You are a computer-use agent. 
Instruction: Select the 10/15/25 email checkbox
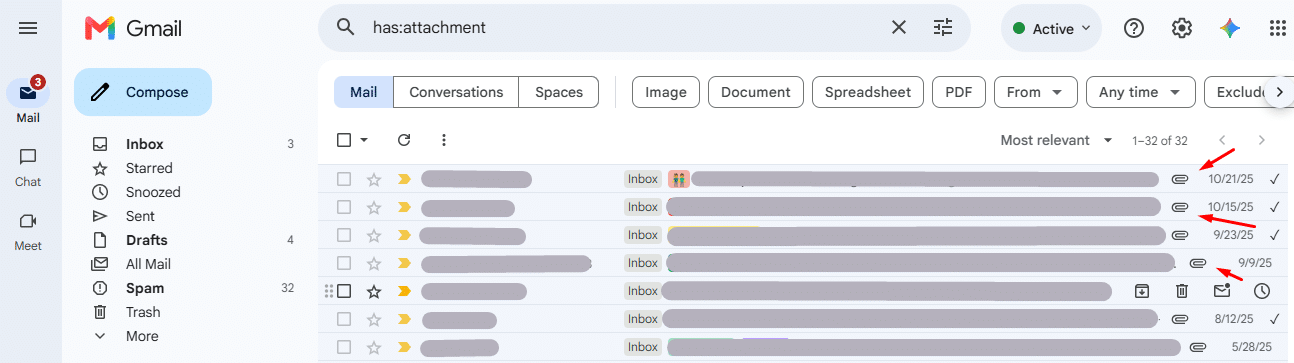tap(344, 207)
